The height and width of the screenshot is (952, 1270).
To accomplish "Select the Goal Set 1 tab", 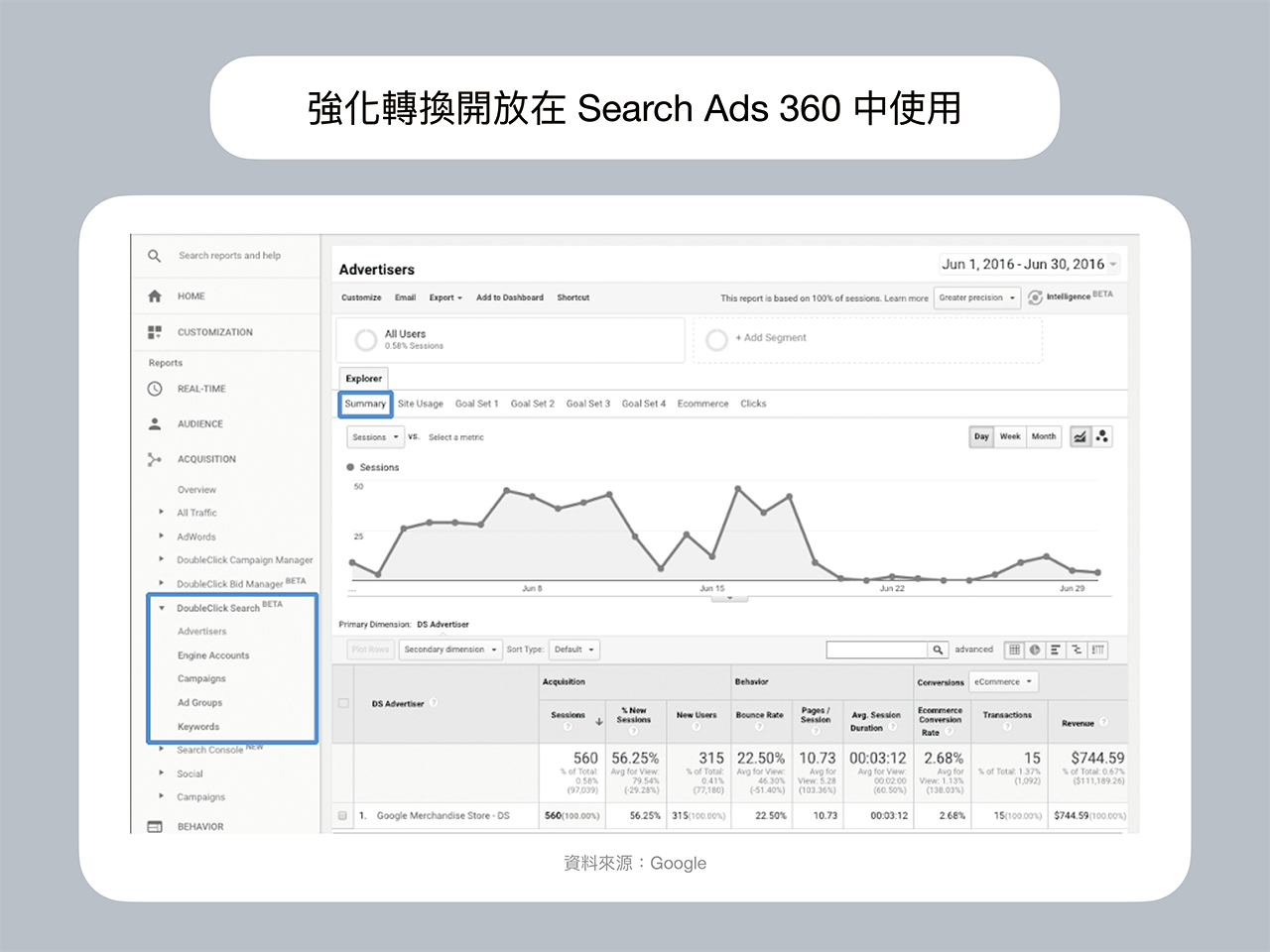I will tap(477, 404).
